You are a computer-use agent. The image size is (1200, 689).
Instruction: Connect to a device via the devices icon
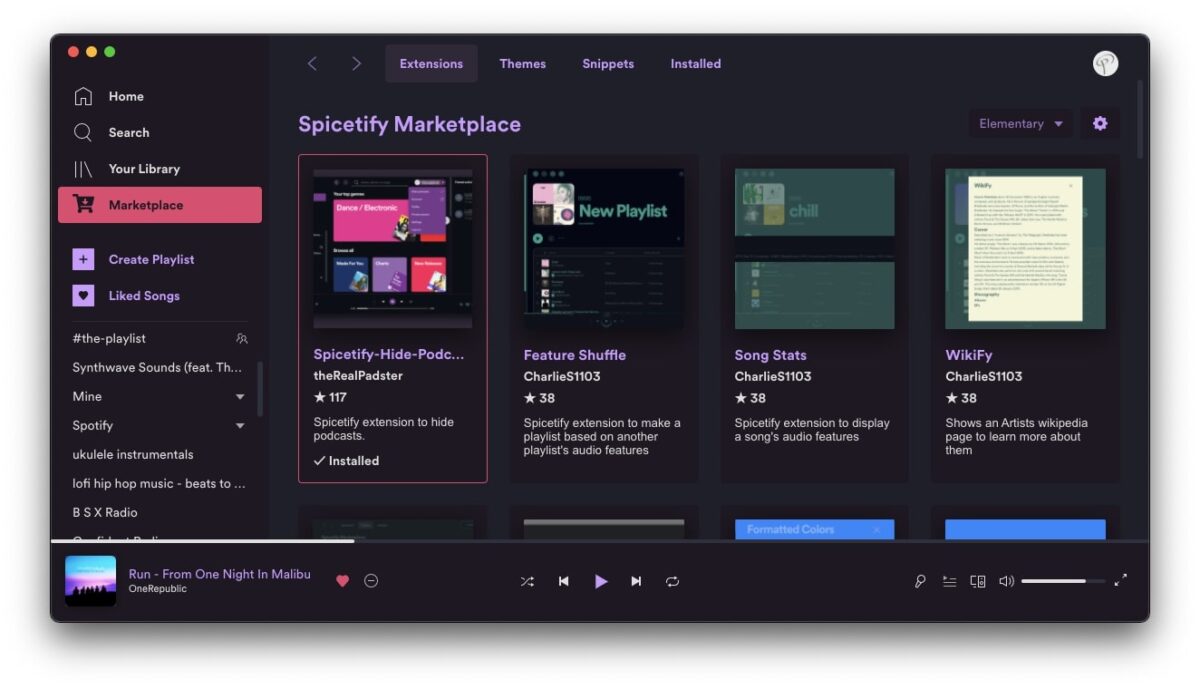977,580
